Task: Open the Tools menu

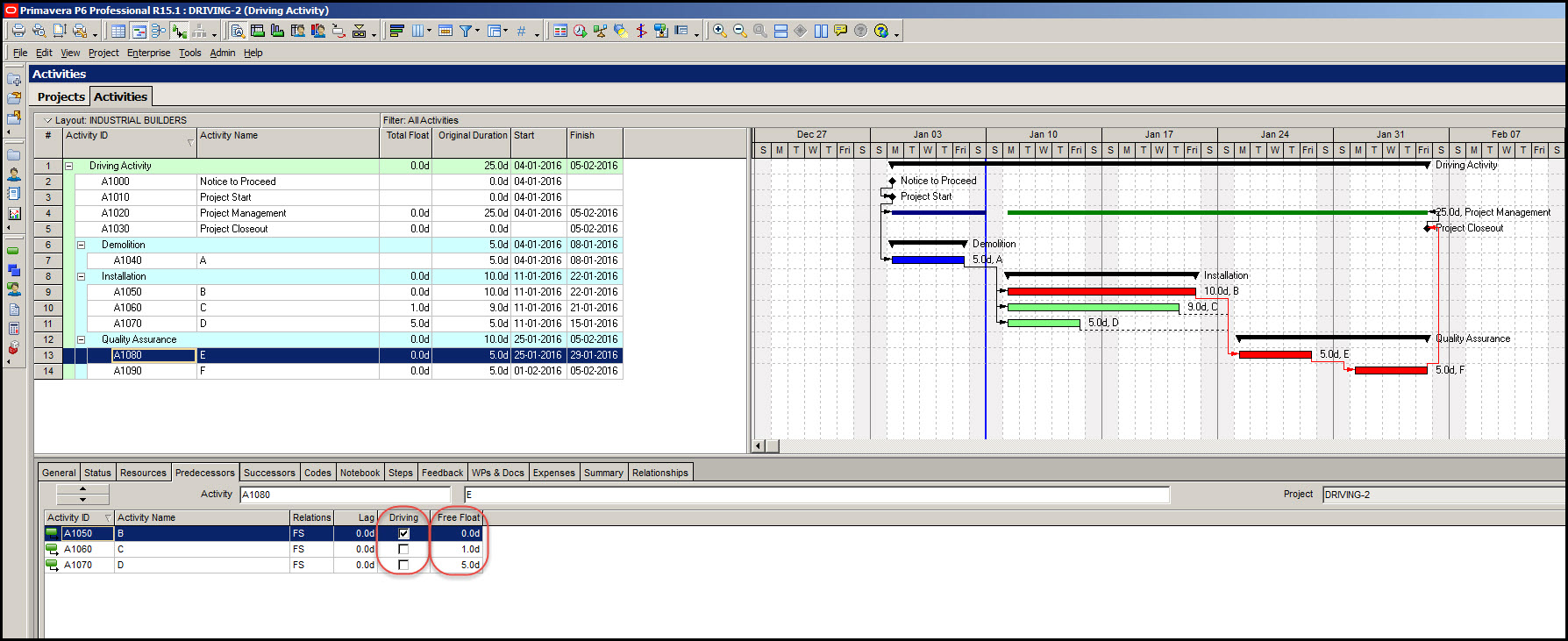Action: (x=190, y=53)
